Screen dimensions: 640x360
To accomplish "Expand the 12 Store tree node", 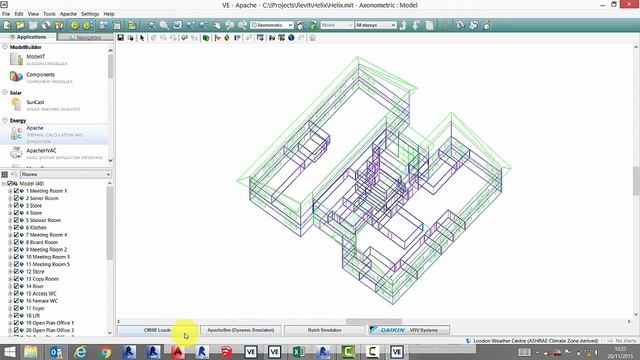I will [x=10, y=272].
